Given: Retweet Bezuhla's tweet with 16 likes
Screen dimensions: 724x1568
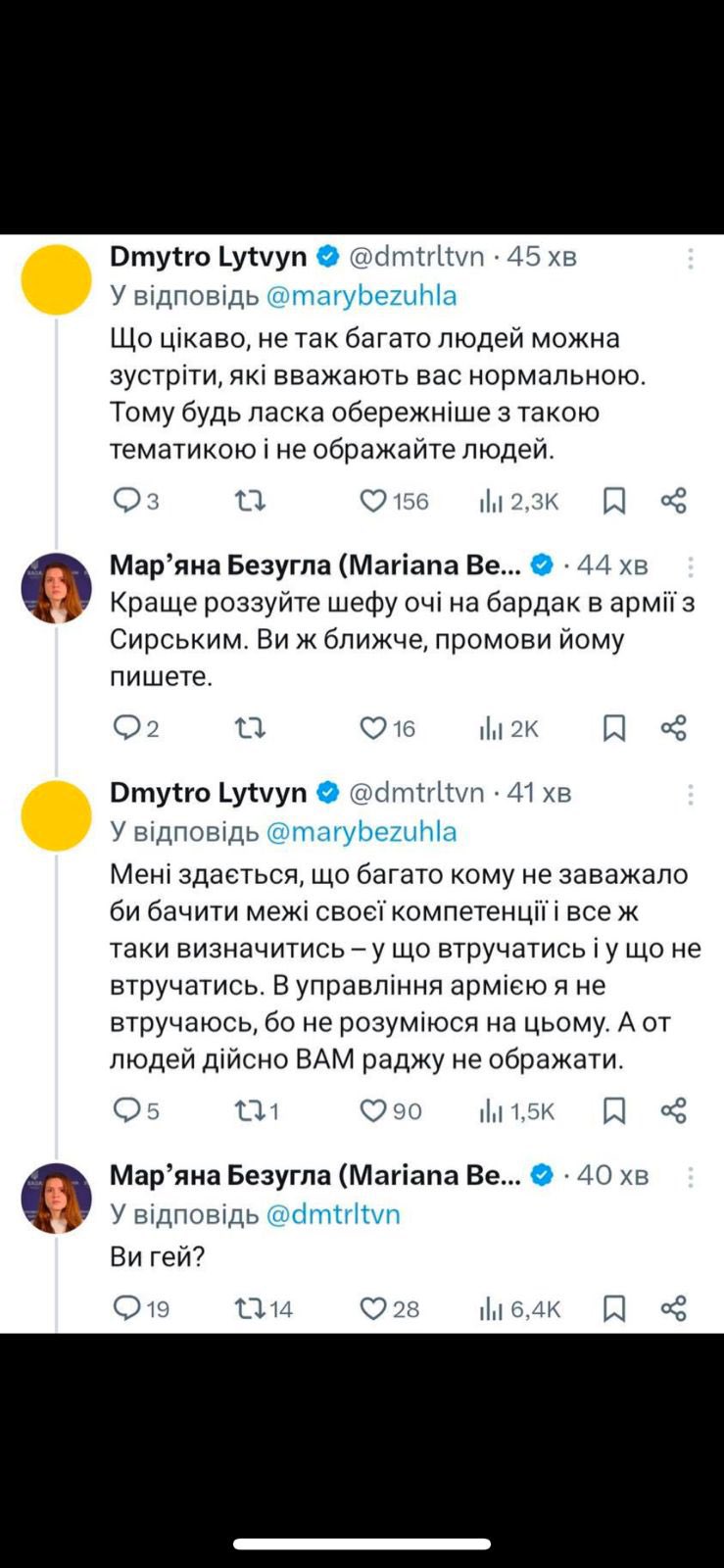Looking at the screenshot, I should tap(250, 728).
